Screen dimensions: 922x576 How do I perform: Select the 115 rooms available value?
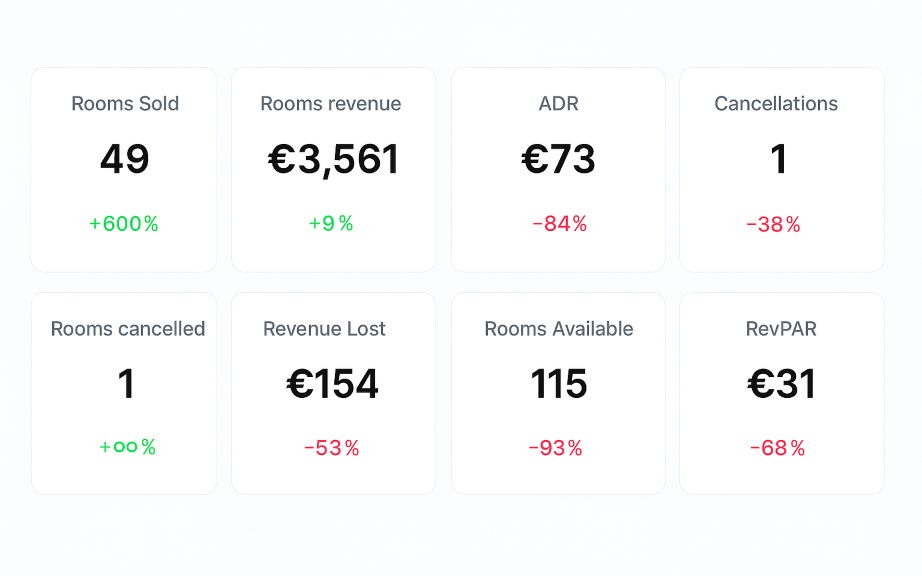[x=559, y=385]
